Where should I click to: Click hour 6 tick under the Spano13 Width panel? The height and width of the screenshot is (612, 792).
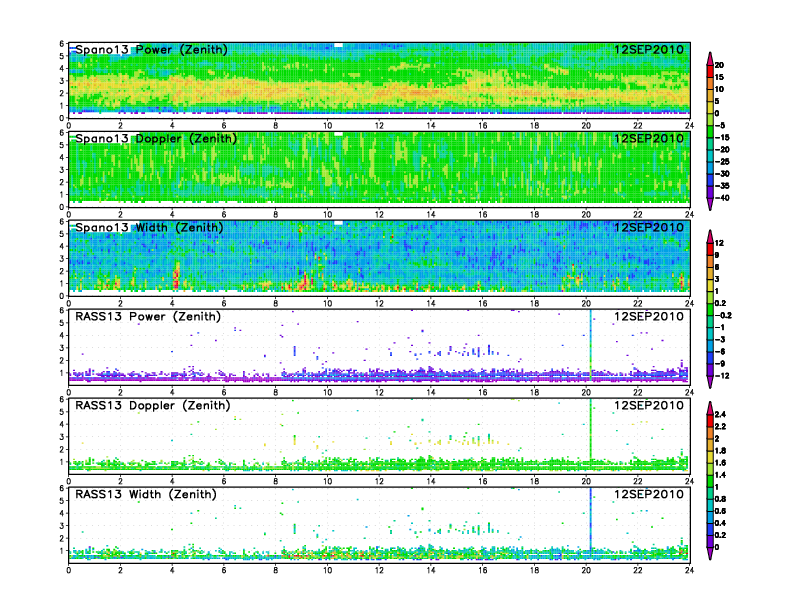(x=224, y=303)
